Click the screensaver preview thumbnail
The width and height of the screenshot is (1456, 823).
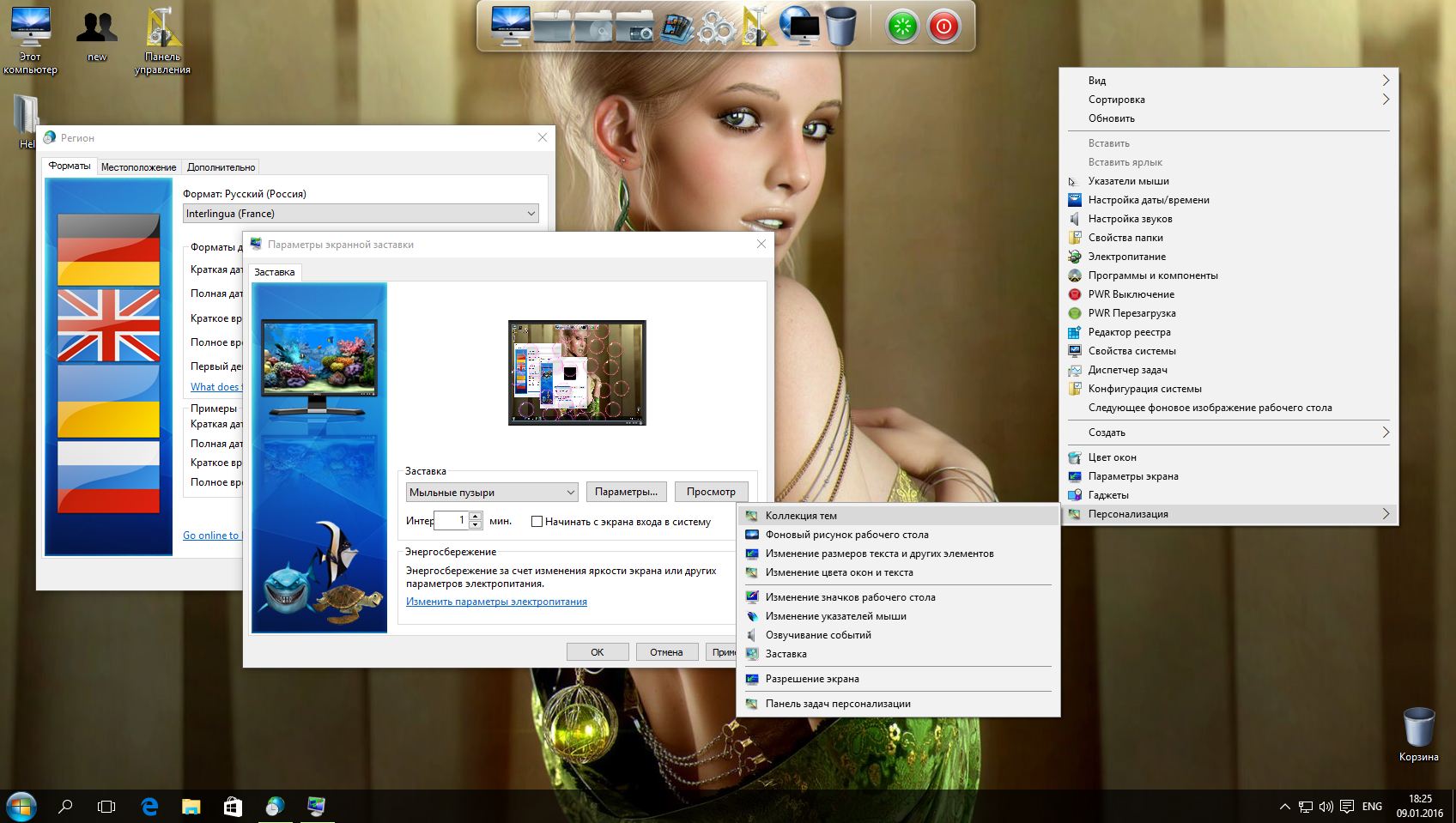(x=577, y=372)
